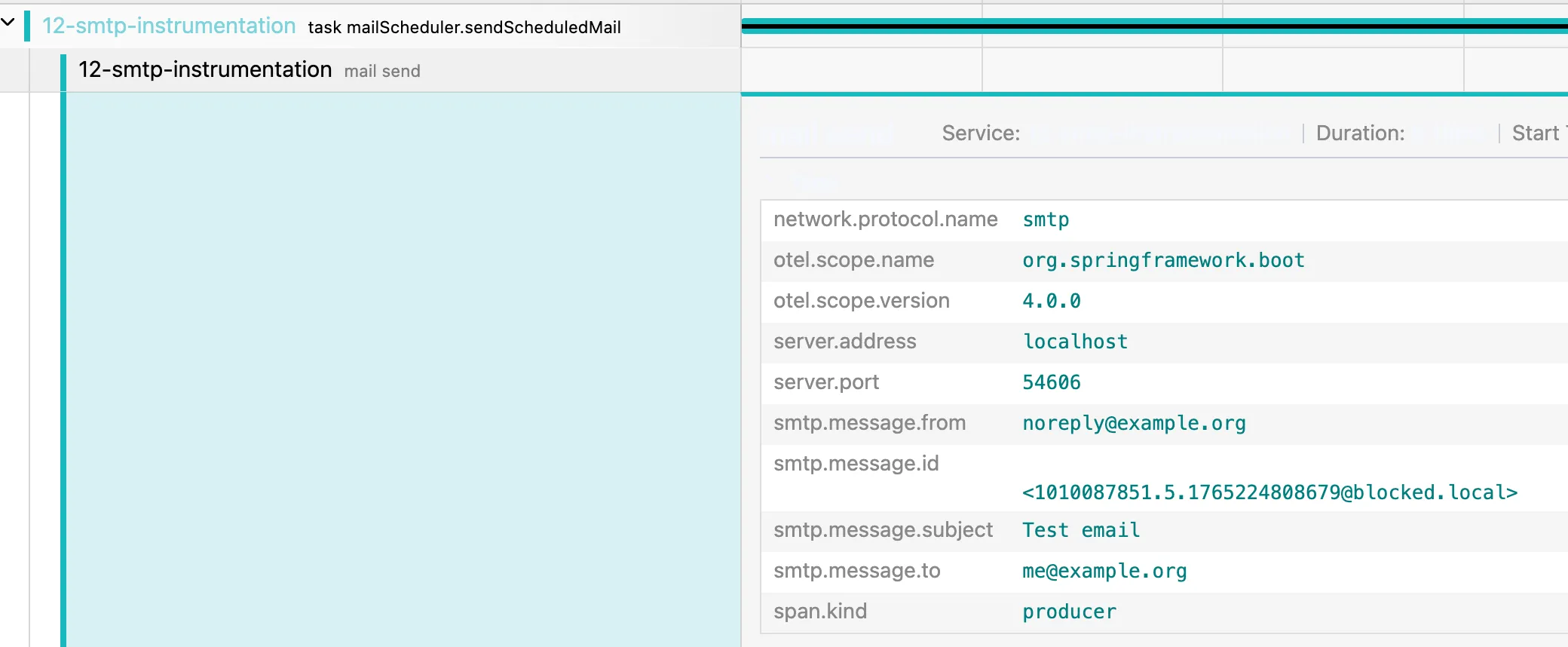
Task: Select the noreply@example.org sender value
Action: pos(1133,423)
